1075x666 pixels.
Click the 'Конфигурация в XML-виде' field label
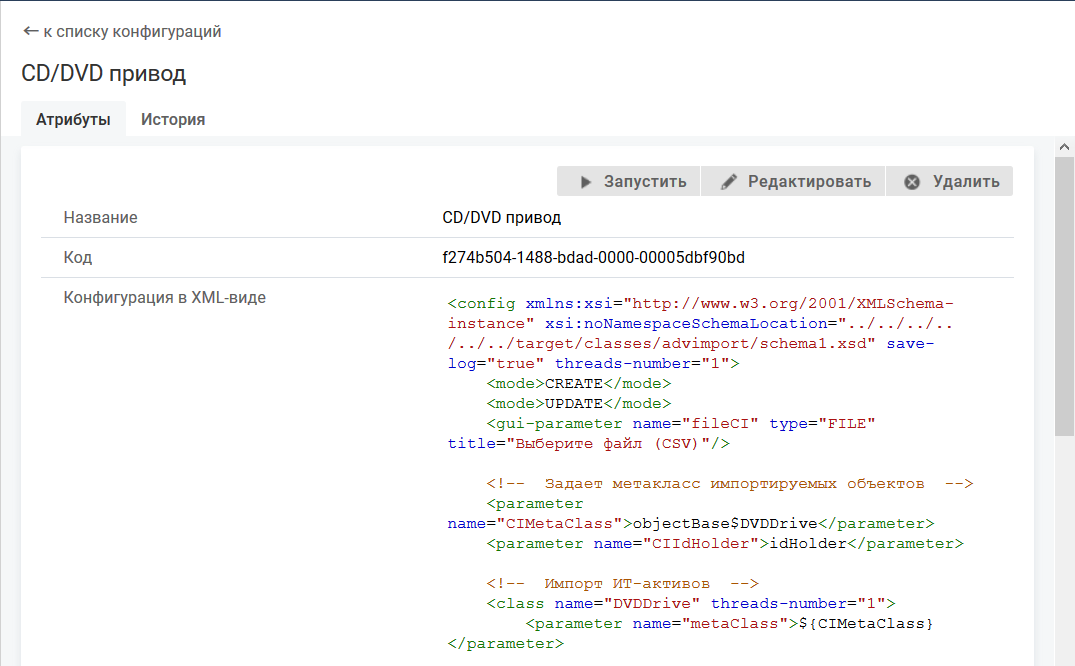pos(164,298)
